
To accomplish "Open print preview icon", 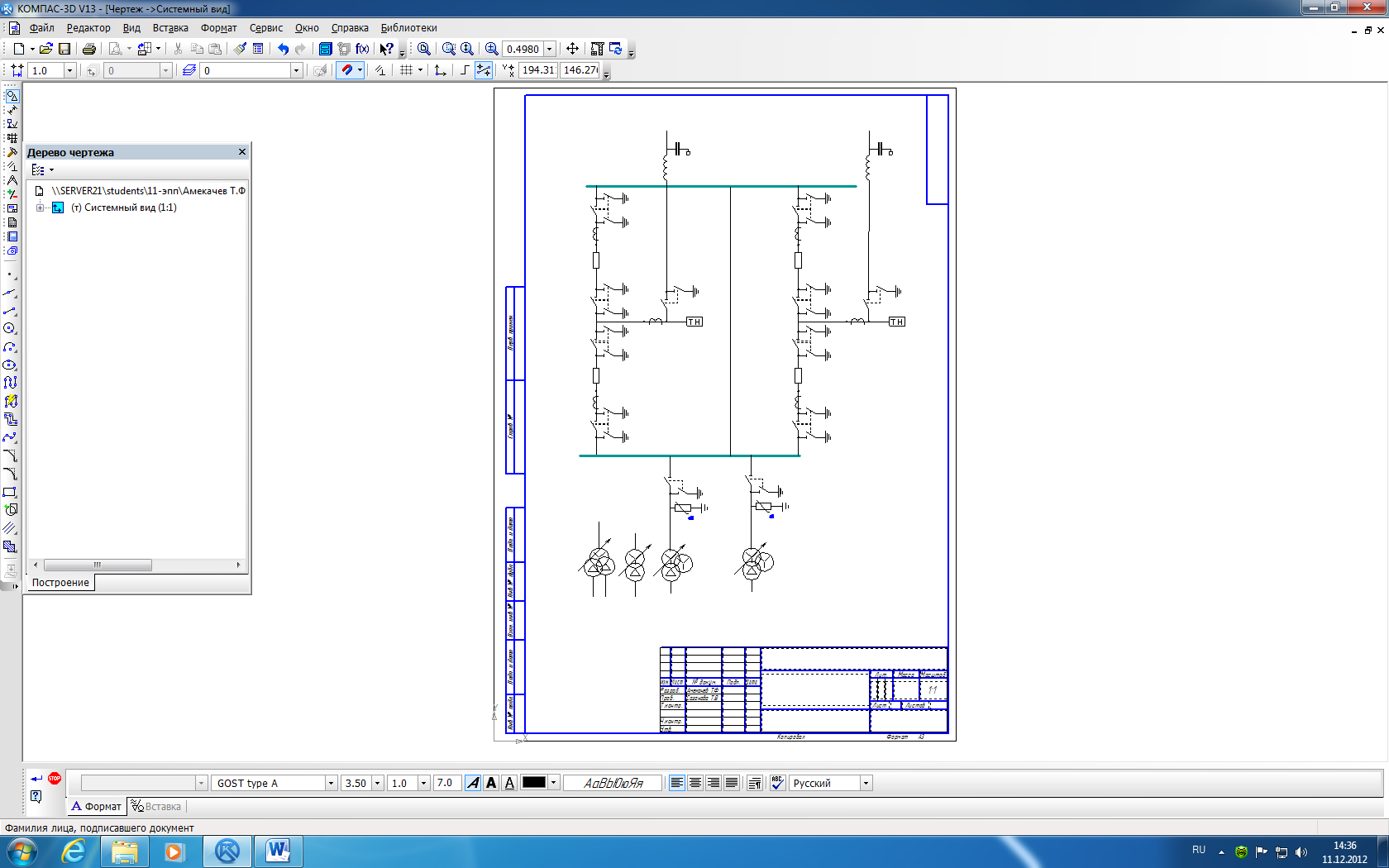I will (116, 49).
